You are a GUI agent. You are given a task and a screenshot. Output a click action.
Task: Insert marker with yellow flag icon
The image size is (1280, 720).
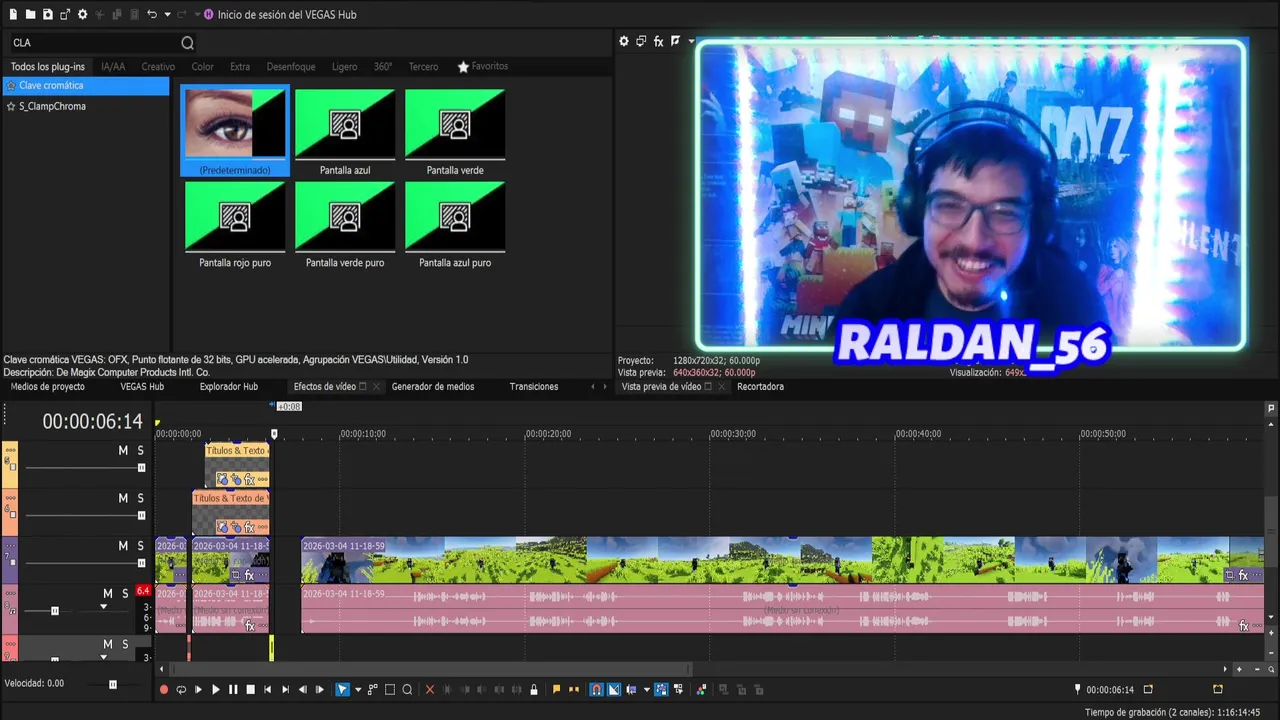point(556,690)
